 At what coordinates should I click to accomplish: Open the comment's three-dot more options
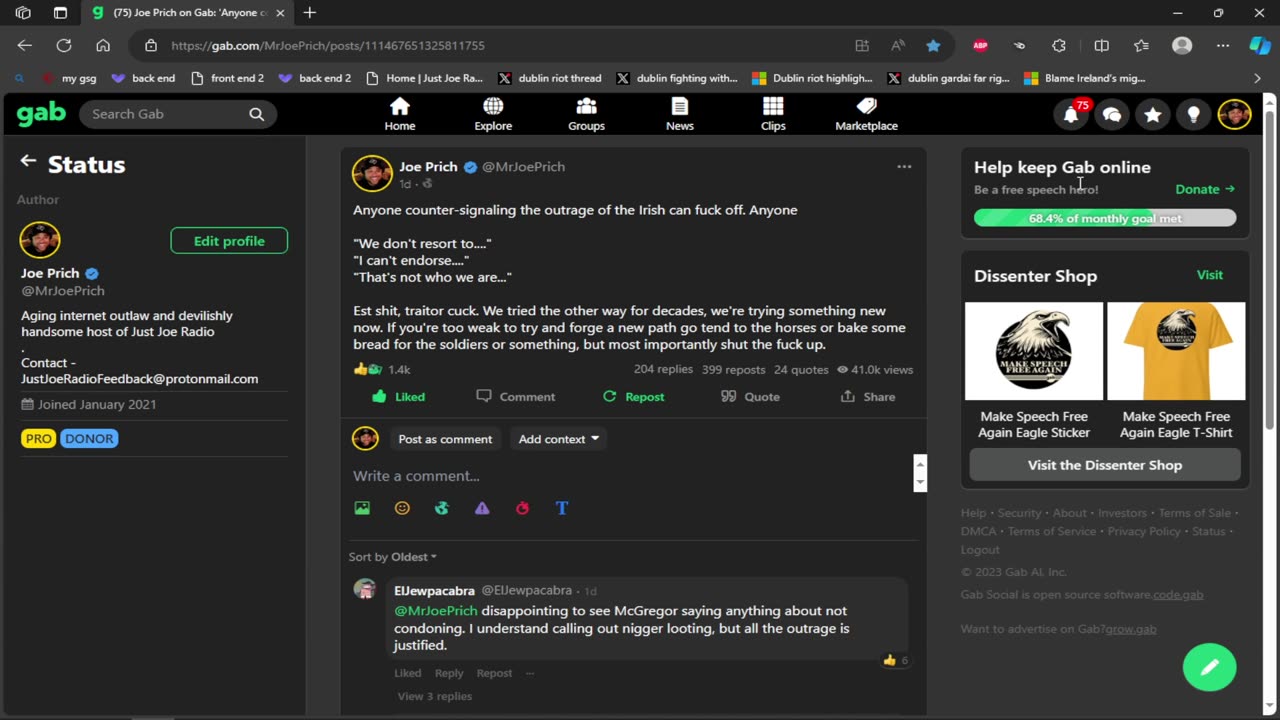pyautogui.click(x=530, y=673)
